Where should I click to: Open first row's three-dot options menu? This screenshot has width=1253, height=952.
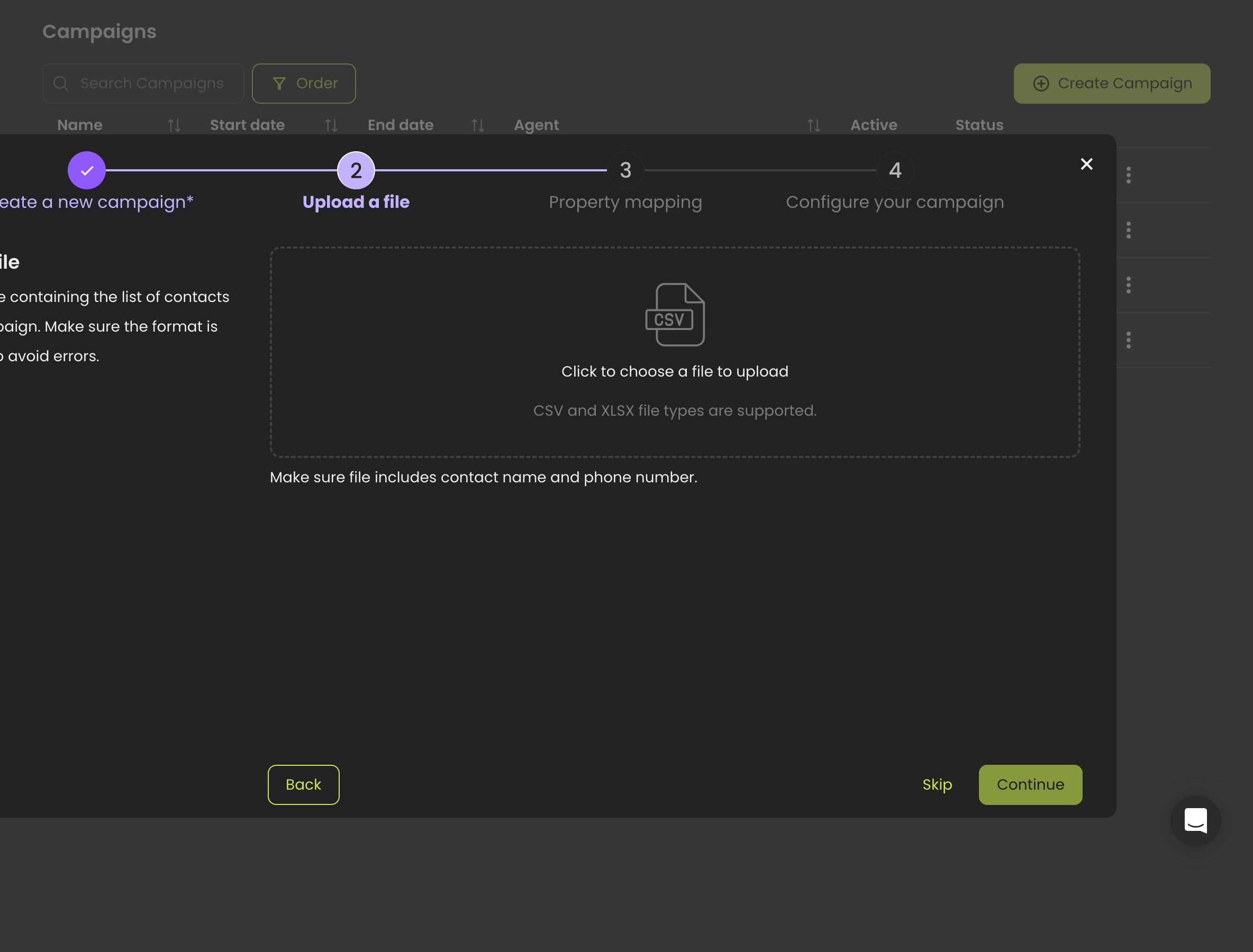click(1128, 175)
